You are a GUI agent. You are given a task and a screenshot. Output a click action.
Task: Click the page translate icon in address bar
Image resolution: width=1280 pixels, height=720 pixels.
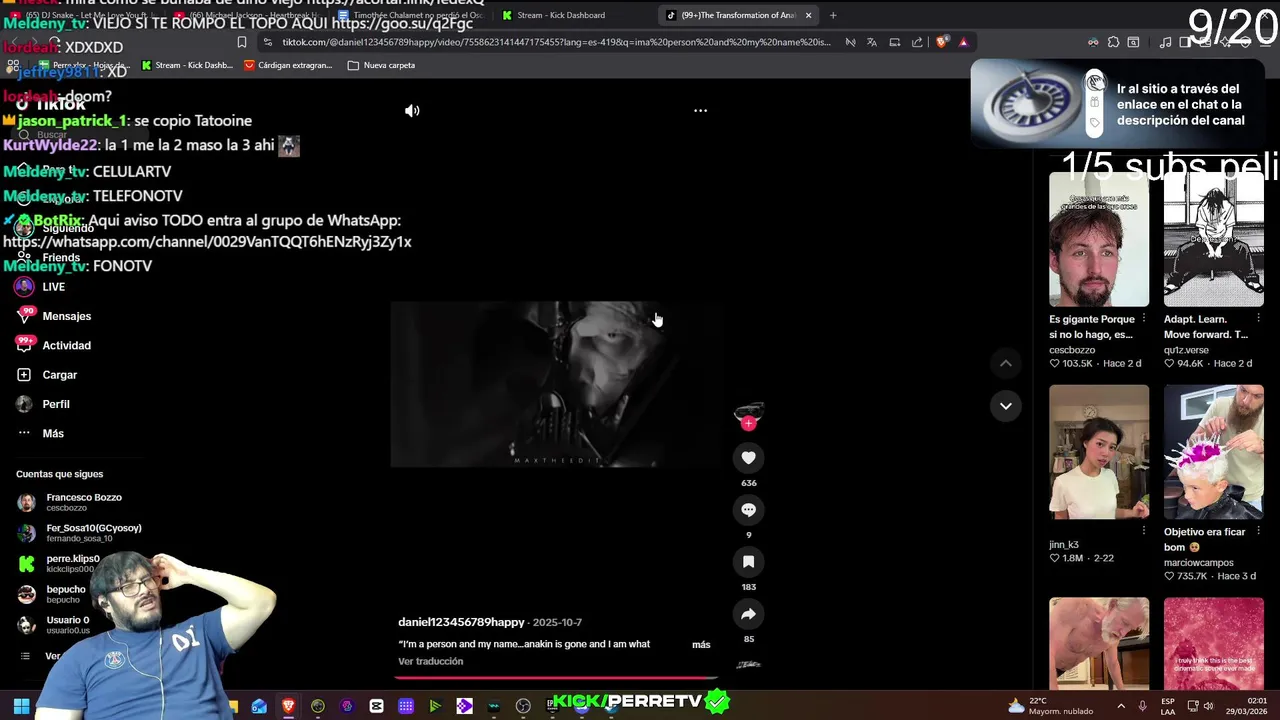click(x=872, y=42)
